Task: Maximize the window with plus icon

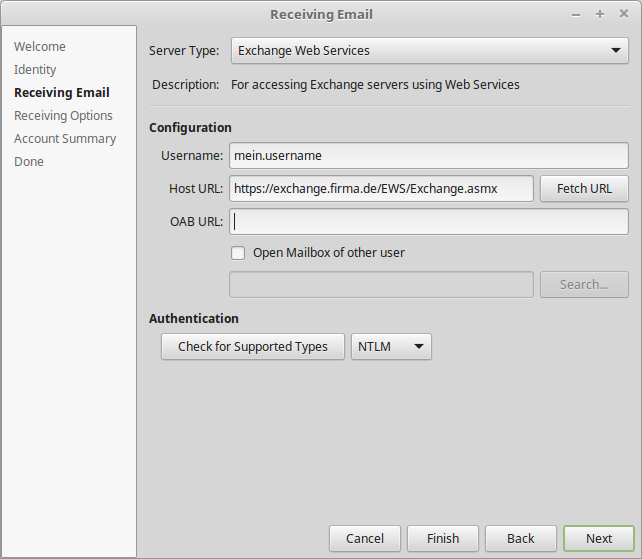Action: click(600, 14)
